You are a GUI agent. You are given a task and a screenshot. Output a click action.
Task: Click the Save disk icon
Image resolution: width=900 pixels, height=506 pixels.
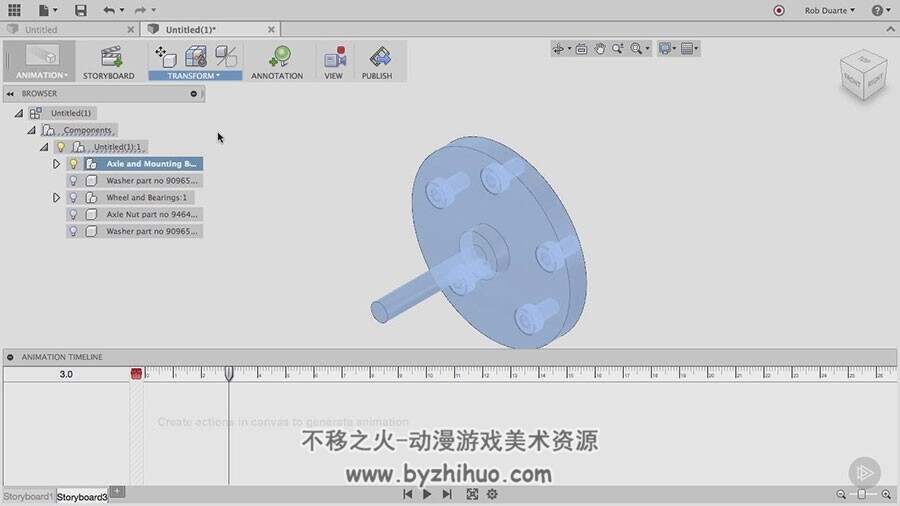pyautogui.click(x=81, y=10)
